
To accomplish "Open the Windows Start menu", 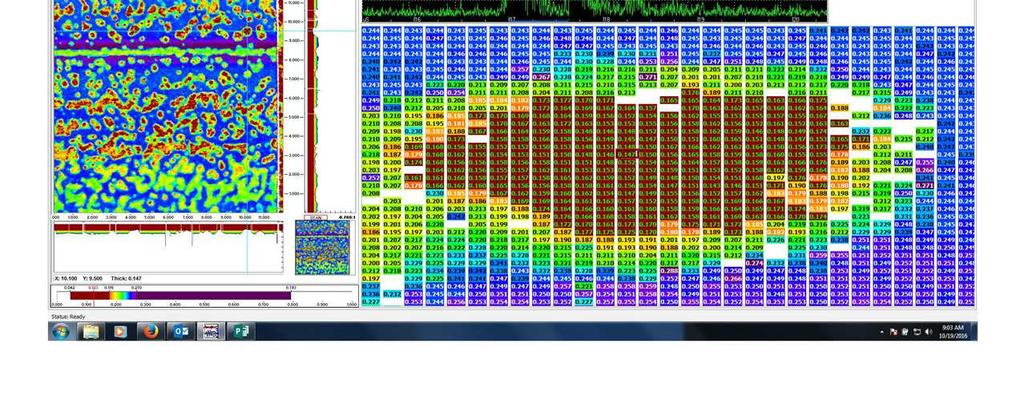I will pyautogui.click(x=61, y=331).
